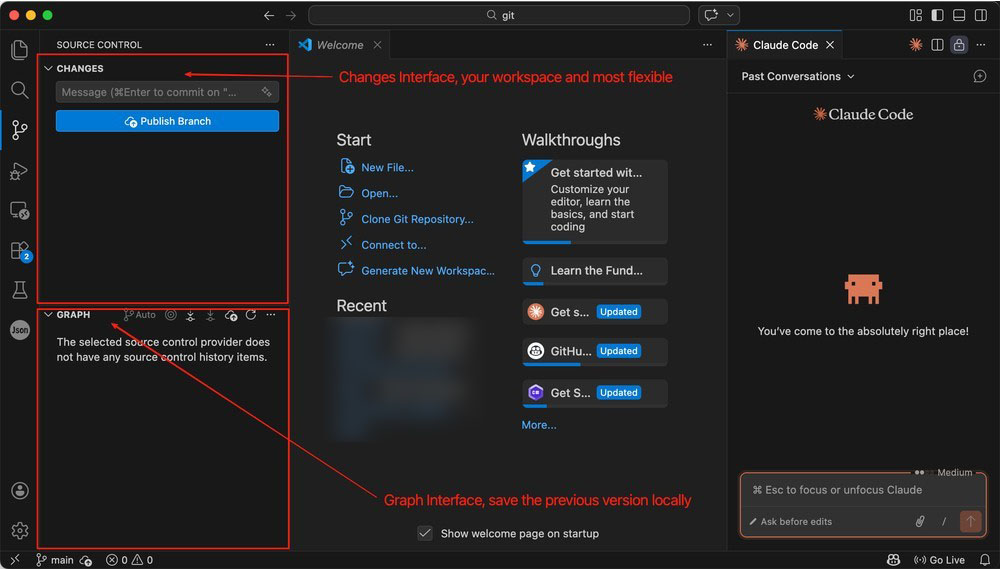The image size is (1000, 569).
Task: Collapse the Changes section
Action: [x=48, y=68]
